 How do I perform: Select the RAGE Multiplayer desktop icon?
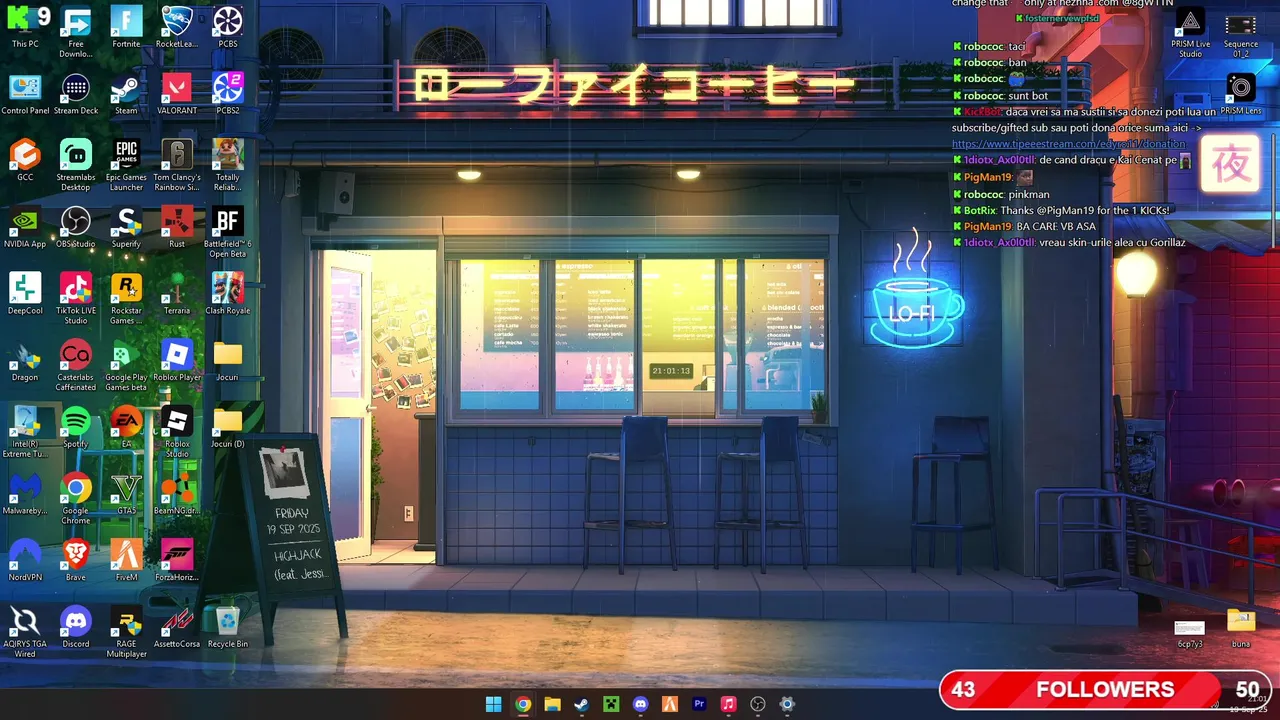pos(126,633)
